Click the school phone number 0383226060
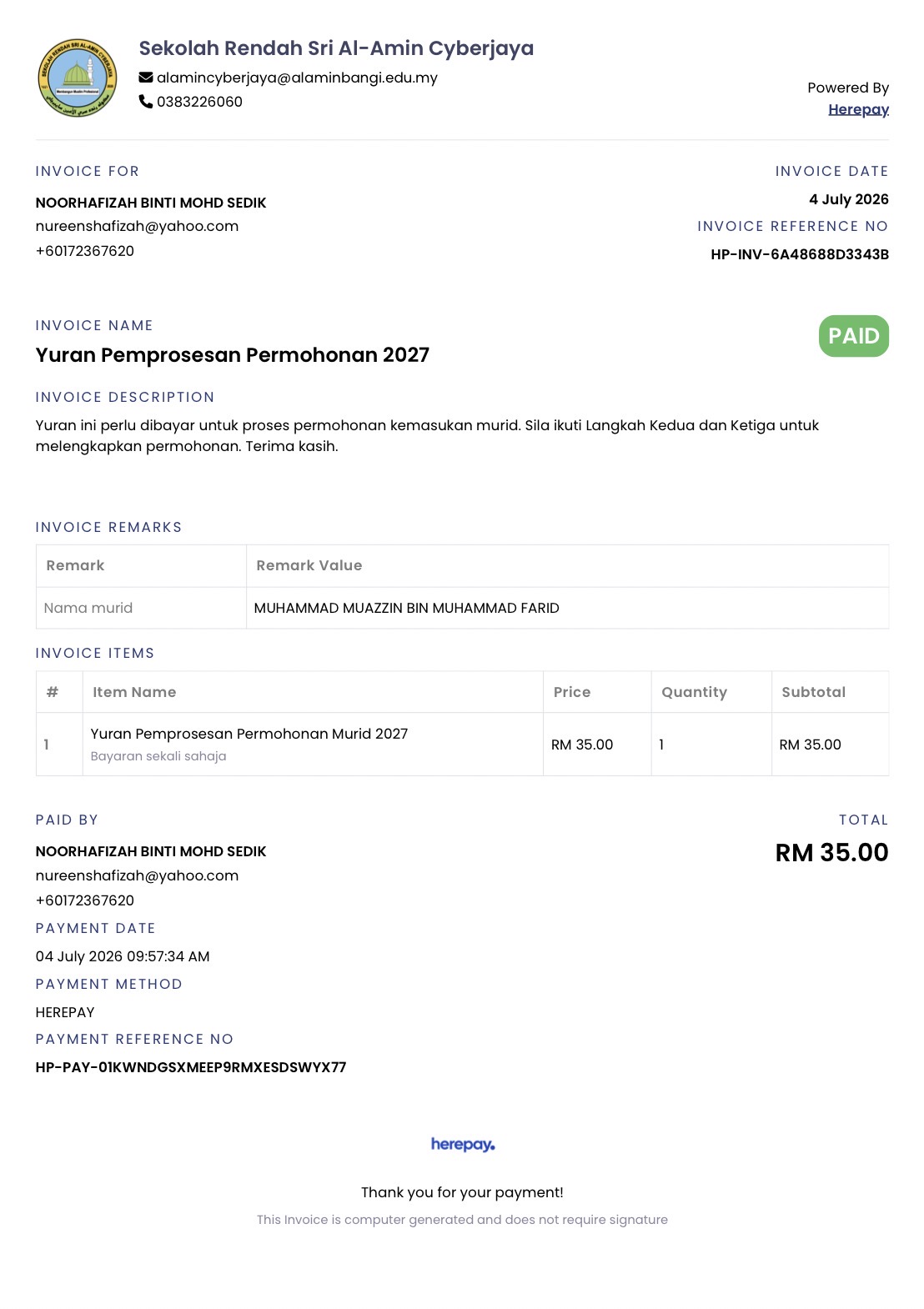Screen dimensions: 924x1309 click(199, 102)
